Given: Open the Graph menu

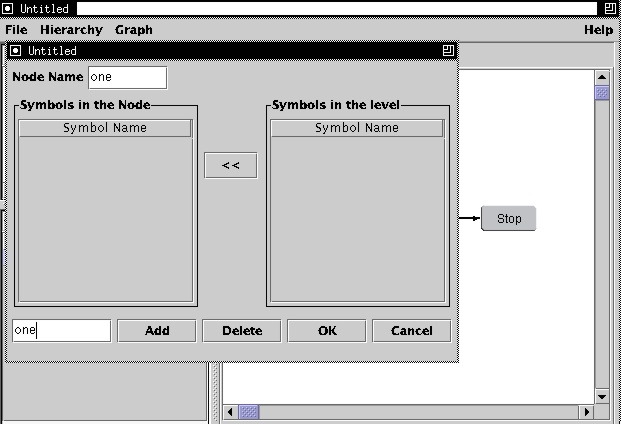Looking at the screenshot, I should pyautogui.click(x=133, y=30).
